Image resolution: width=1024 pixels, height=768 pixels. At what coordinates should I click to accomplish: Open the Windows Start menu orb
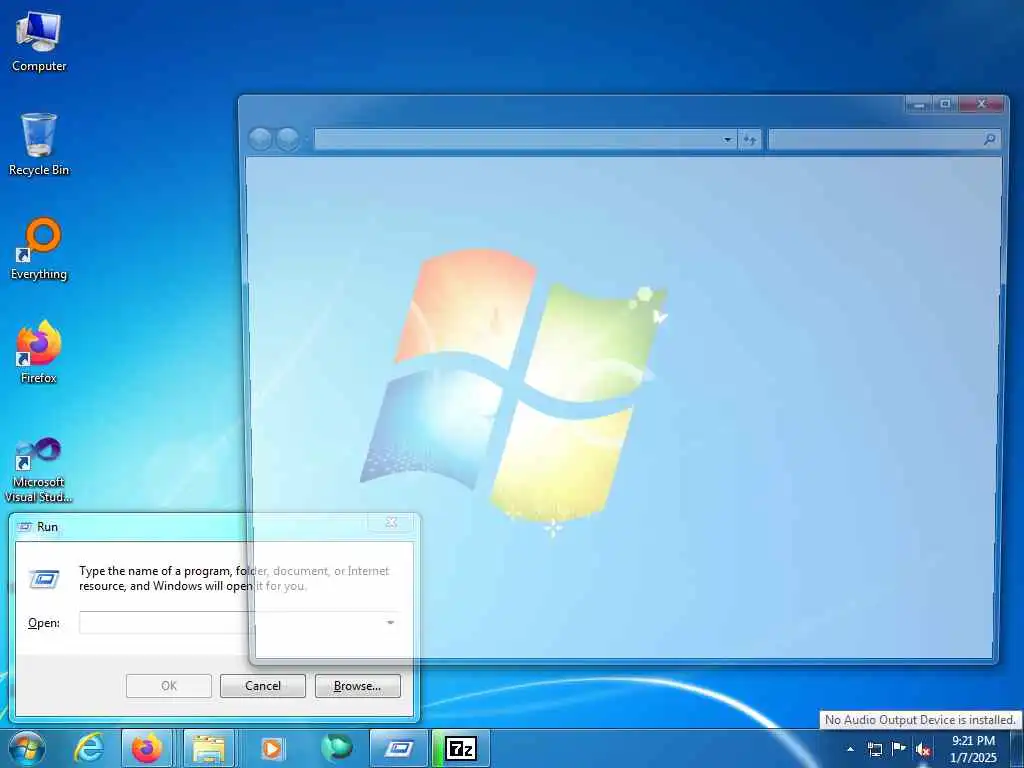[27, 748]
